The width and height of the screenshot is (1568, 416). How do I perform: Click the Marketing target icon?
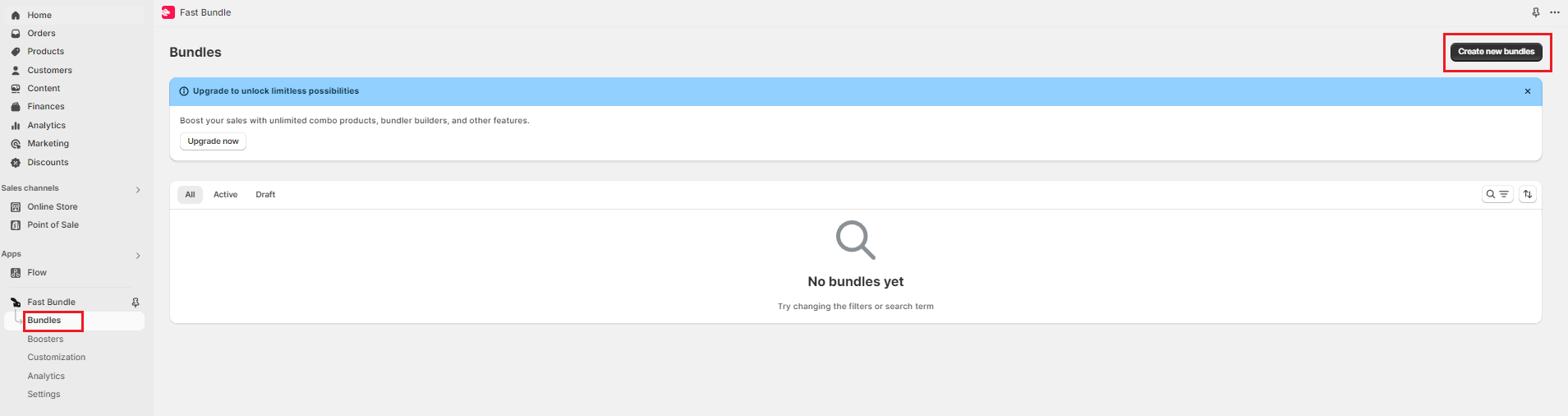point(16,144)
